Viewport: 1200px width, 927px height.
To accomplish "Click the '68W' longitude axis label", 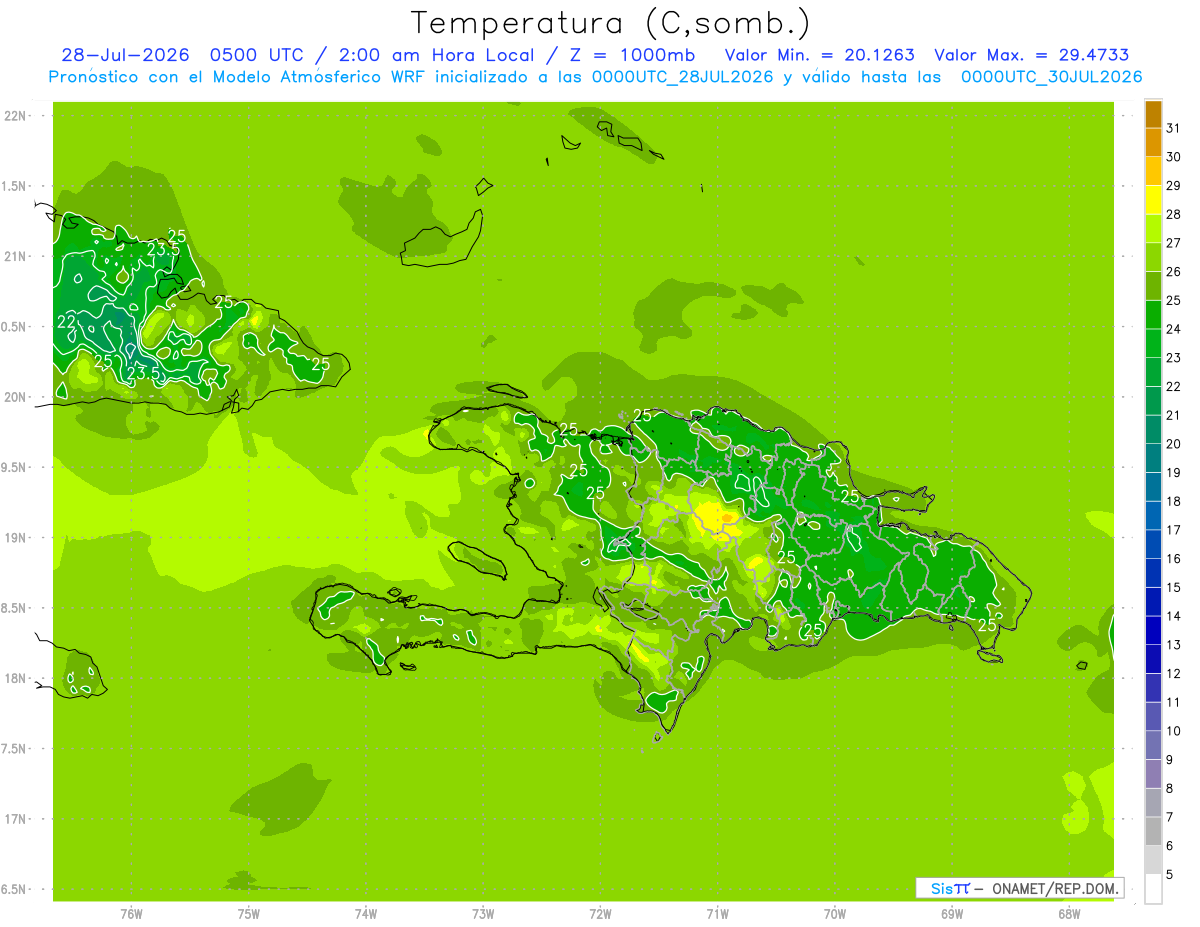I will pos(1069,913).
